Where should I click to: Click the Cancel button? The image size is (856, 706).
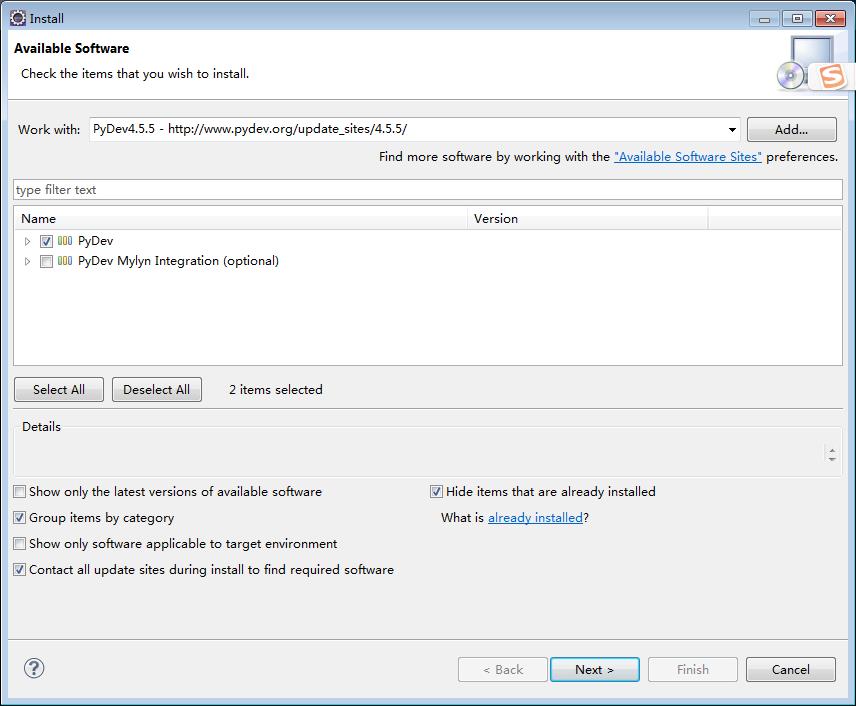[790, 670]
